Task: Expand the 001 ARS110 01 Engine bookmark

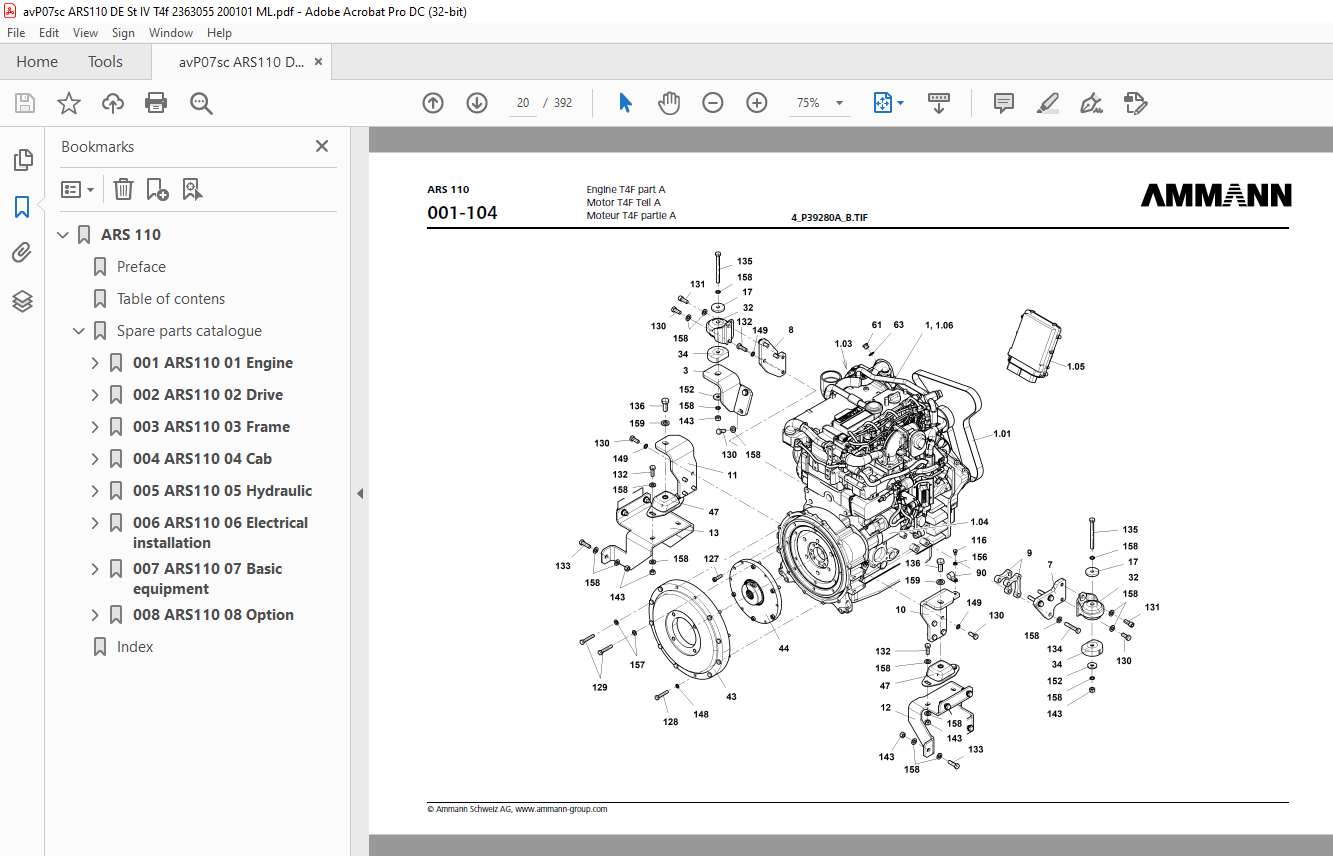Action: (95, 363)
